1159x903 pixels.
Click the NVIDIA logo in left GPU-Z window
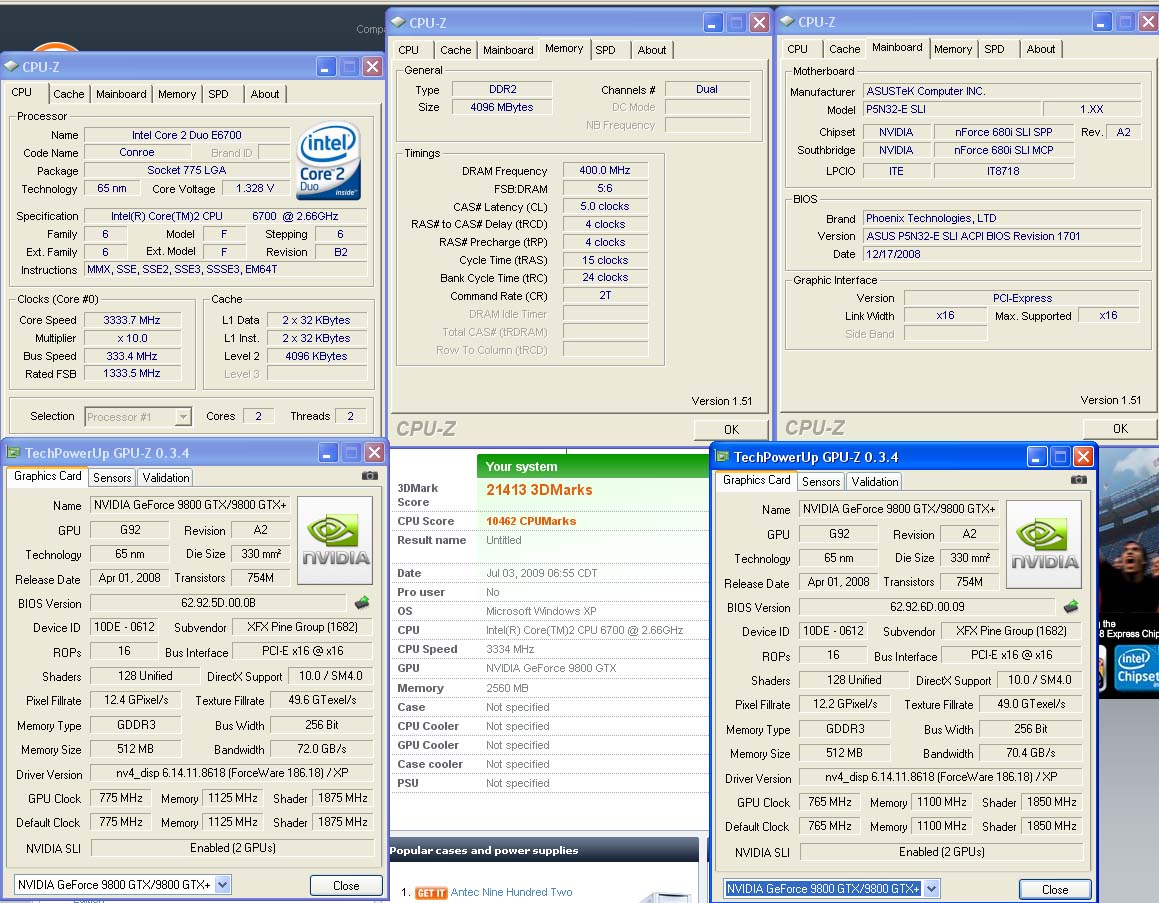336,542
